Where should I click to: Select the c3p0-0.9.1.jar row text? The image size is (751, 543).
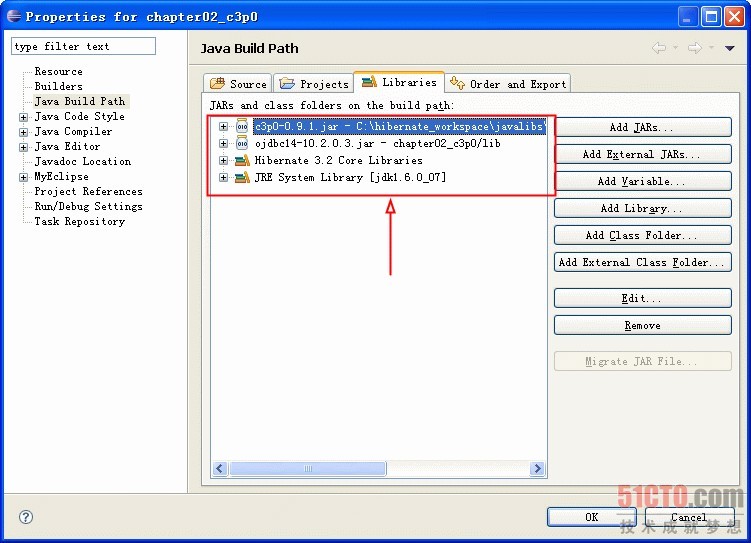pyautogui.click(x=399, y=126)
